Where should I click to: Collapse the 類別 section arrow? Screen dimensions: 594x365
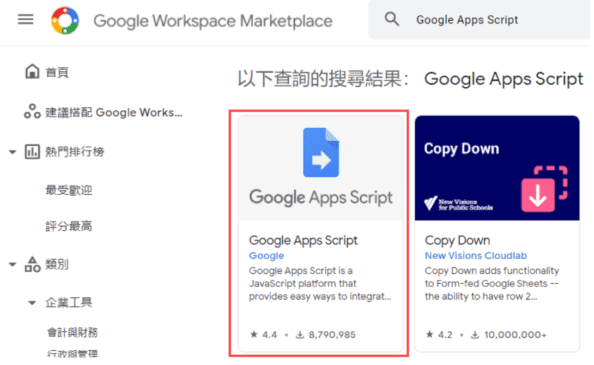click(x=13, y=264)
